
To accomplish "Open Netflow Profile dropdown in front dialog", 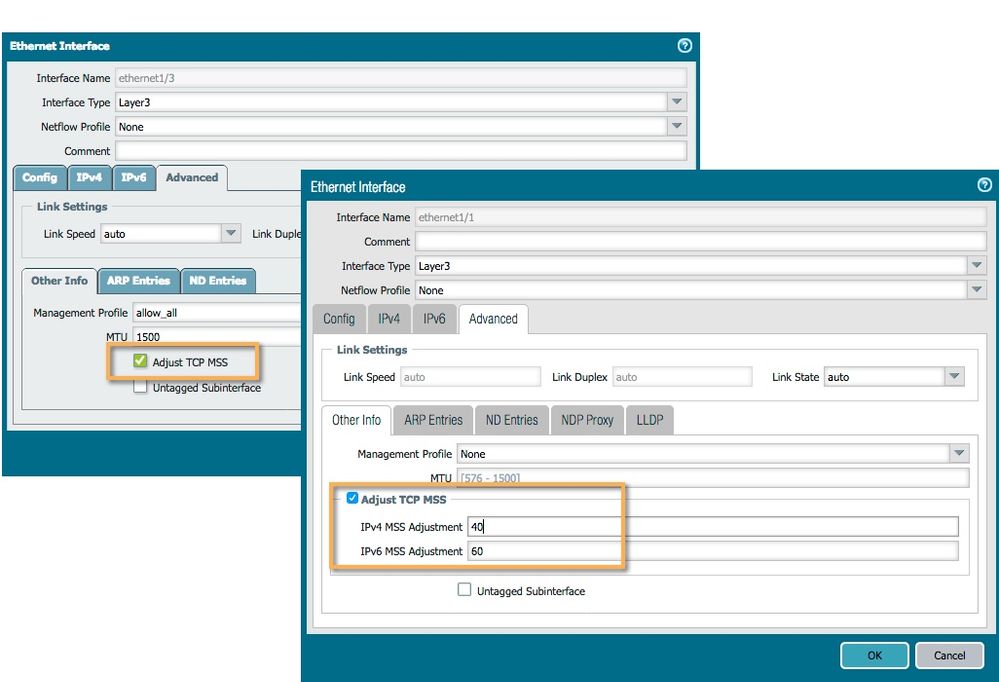I will tap(976, 290).
